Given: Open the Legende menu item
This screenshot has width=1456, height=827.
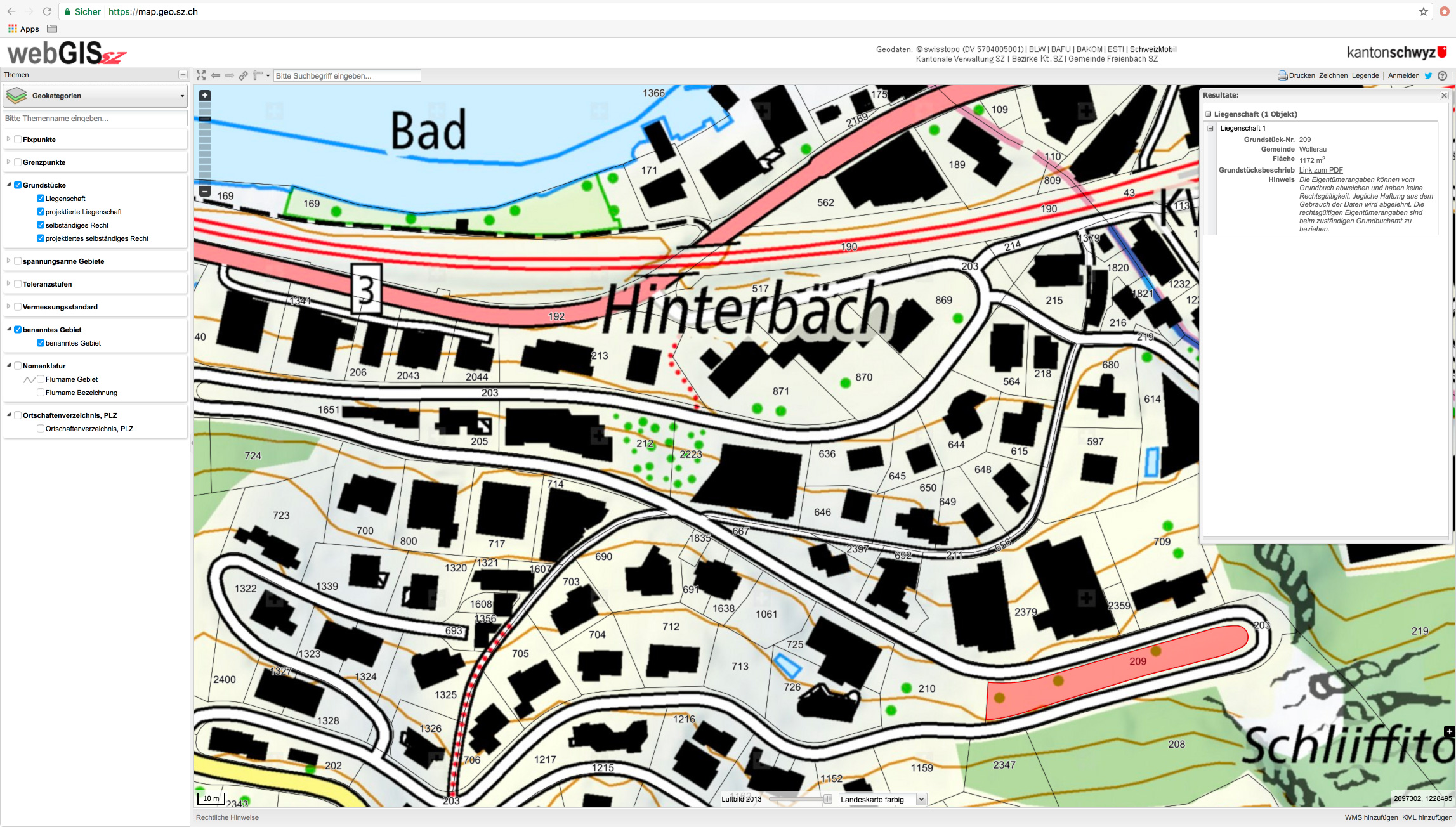Looking at the screenshot, I should pos(1365,75).
